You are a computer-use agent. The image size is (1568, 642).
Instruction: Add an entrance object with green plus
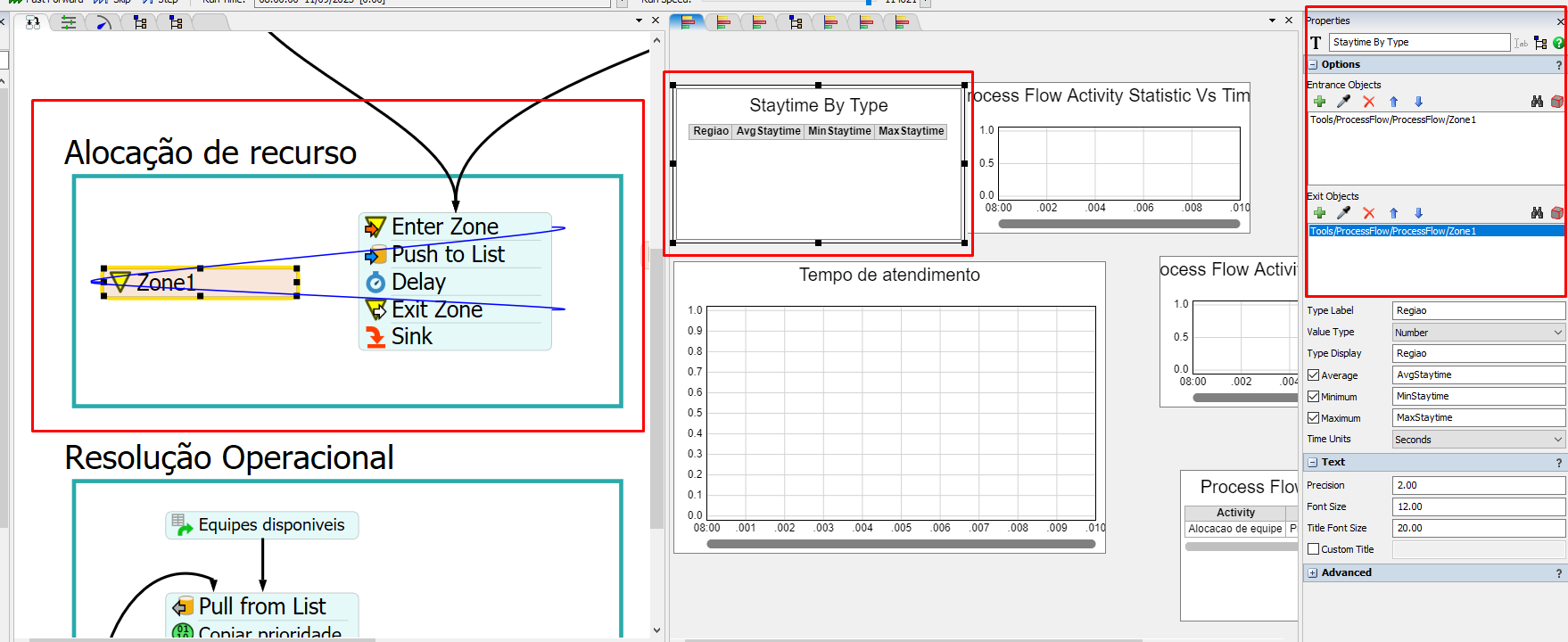(x=1319, y=102)
